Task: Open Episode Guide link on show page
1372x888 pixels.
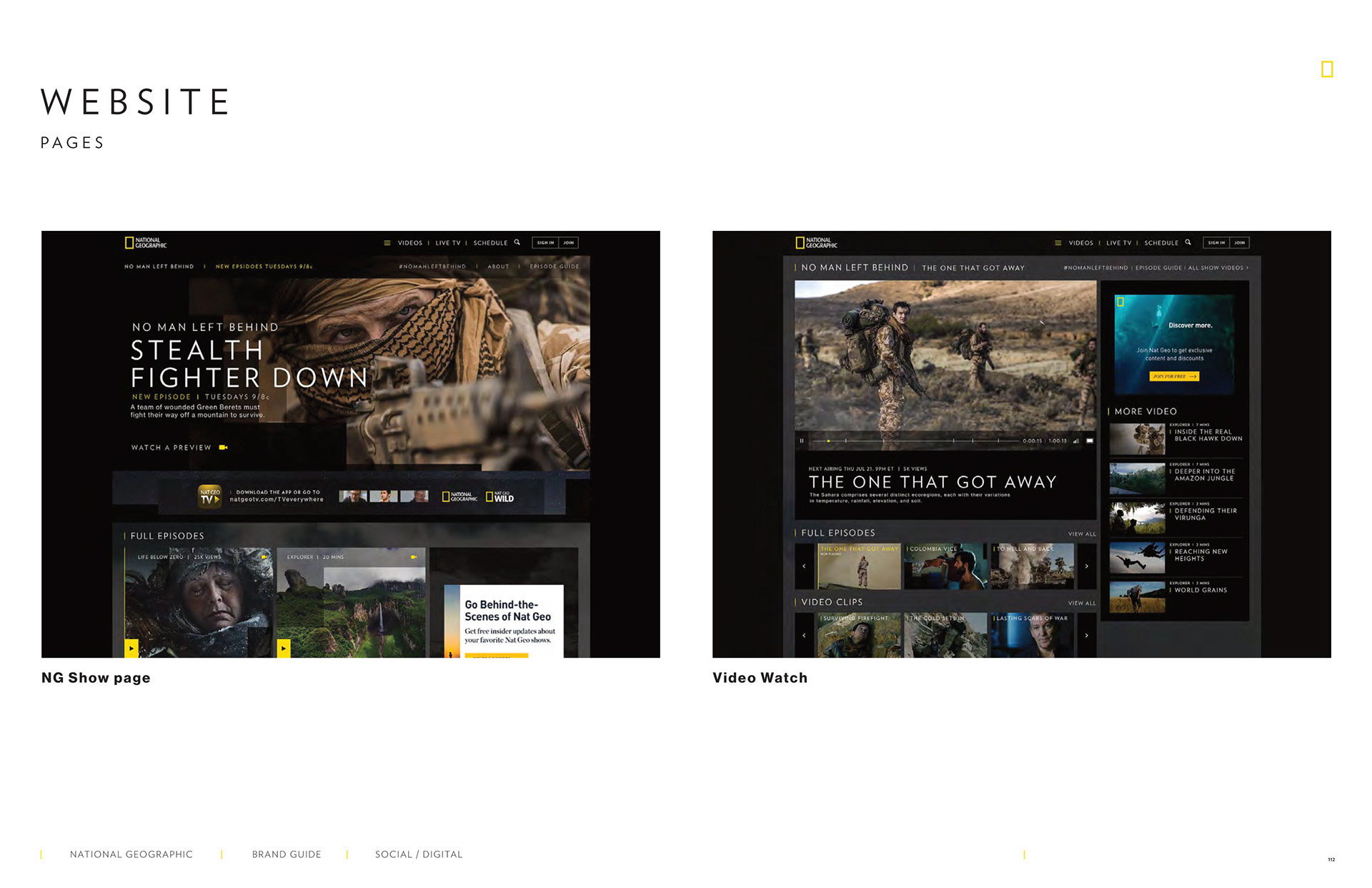Action: click(555, 267)
